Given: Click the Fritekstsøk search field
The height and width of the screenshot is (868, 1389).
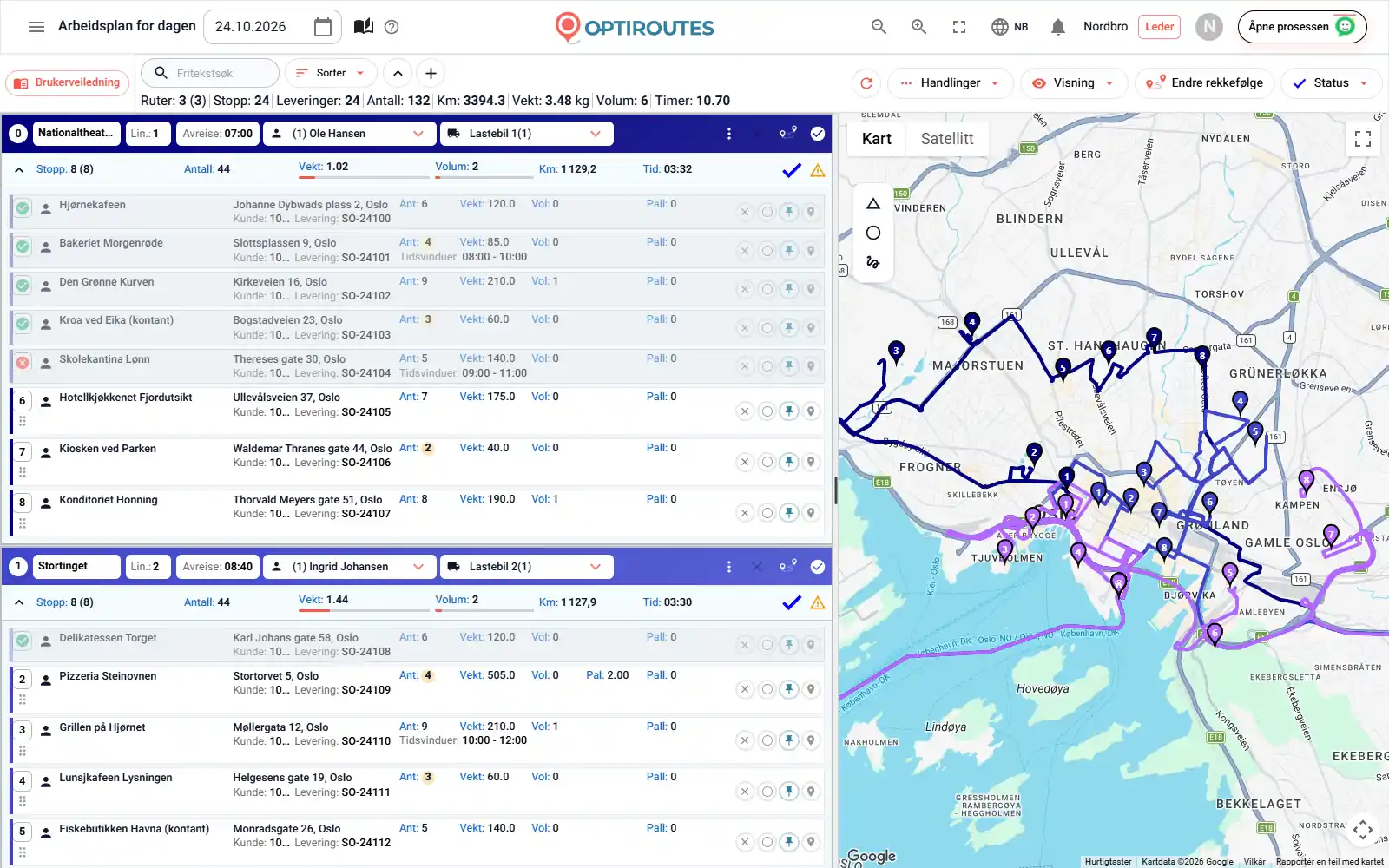Looking at the screenshot, I should 210,73.
